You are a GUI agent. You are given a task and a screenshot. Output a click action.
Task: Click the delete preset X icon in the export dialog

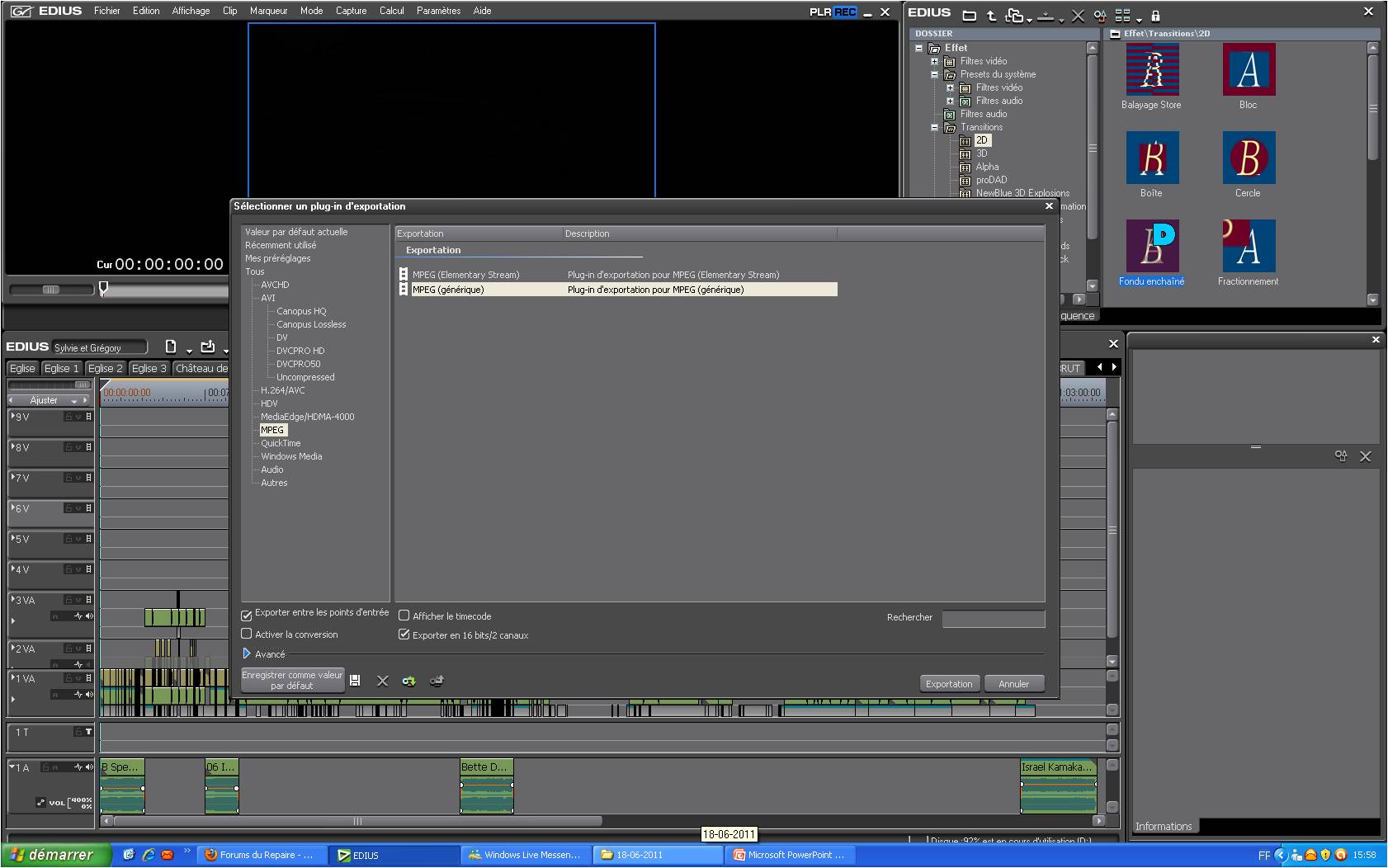point(382,681)
